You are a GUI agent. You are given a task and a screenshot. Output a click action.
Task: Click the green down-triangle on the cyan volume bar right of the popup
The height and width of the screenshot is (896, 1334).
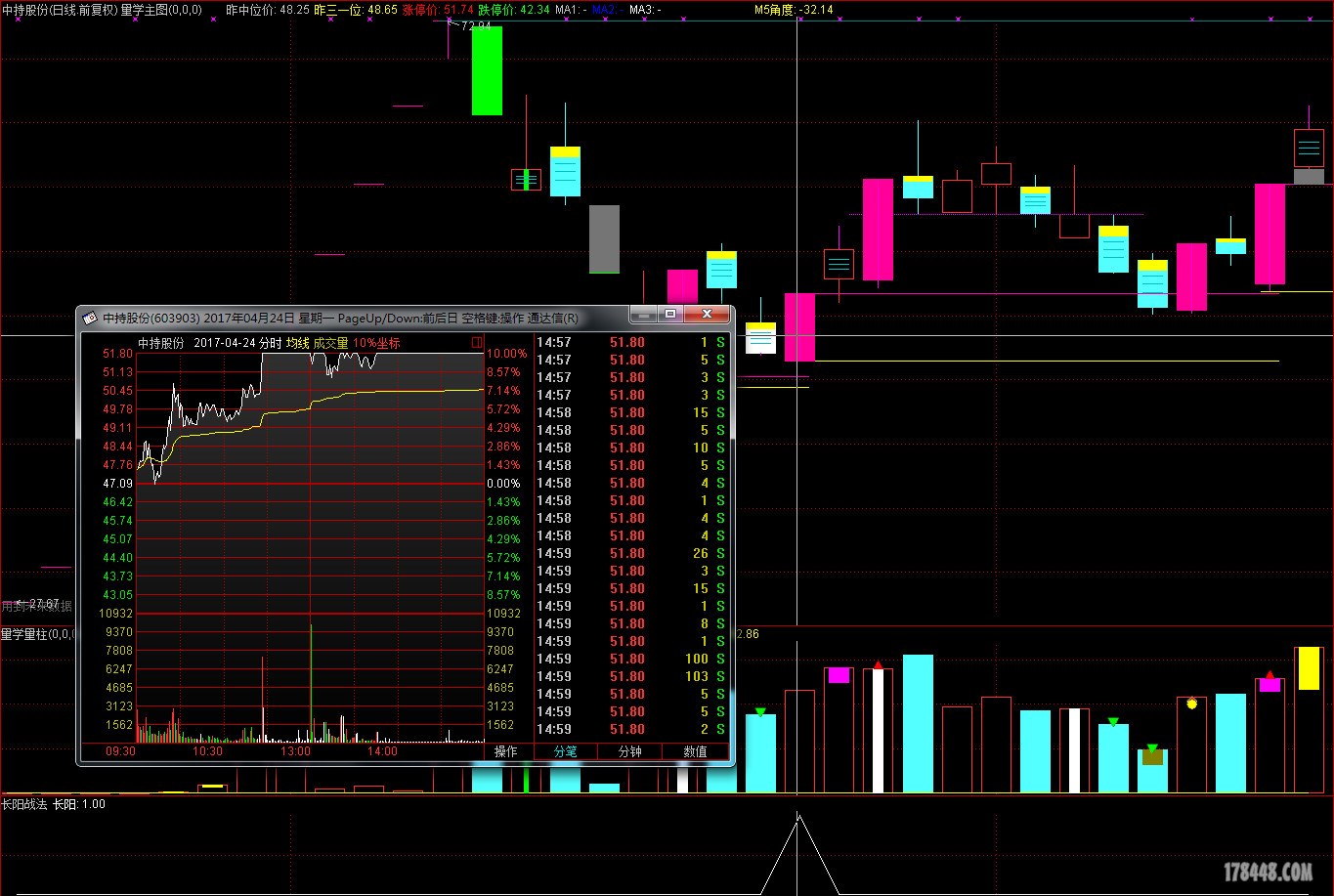point(760,712)
